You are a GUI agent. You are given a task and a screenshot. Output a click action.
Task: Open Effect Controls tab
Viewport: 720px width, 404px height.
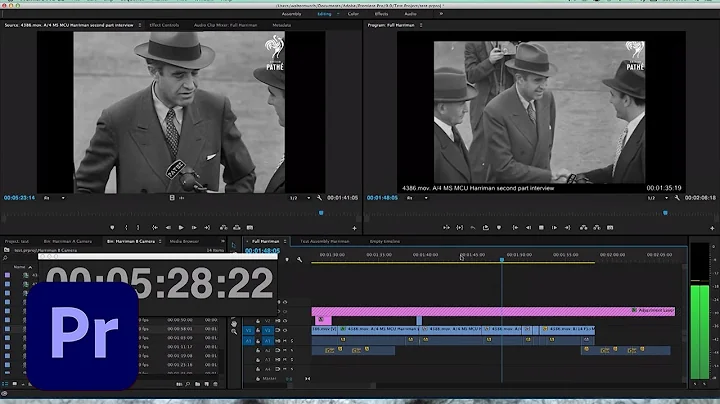[x=164, y=25]
